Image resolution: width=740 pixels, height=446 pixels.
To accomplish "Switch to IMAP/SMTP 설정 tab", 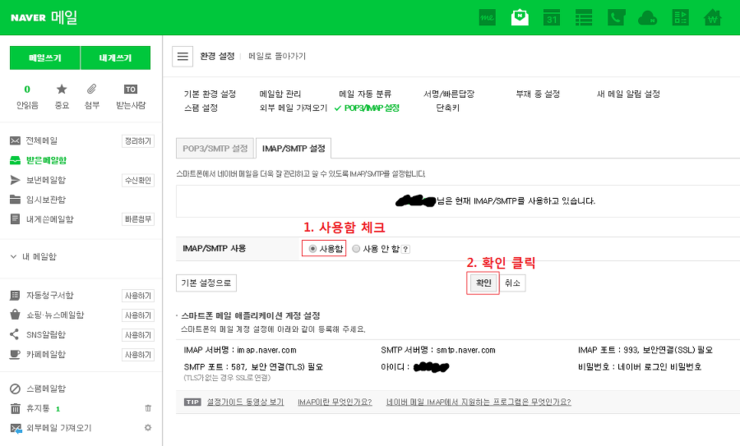I will (x=294, y=148).
